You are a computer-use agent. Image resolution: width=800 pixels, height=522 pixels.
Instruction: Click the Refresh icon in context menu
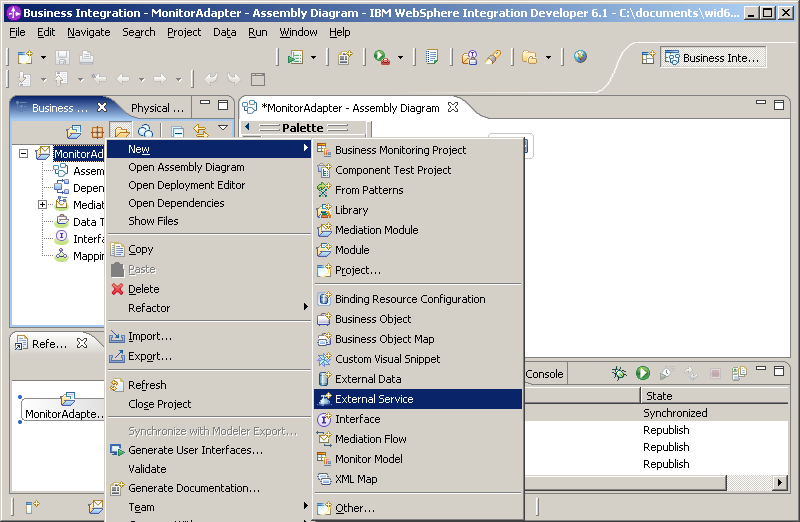[x=117, y=385]
